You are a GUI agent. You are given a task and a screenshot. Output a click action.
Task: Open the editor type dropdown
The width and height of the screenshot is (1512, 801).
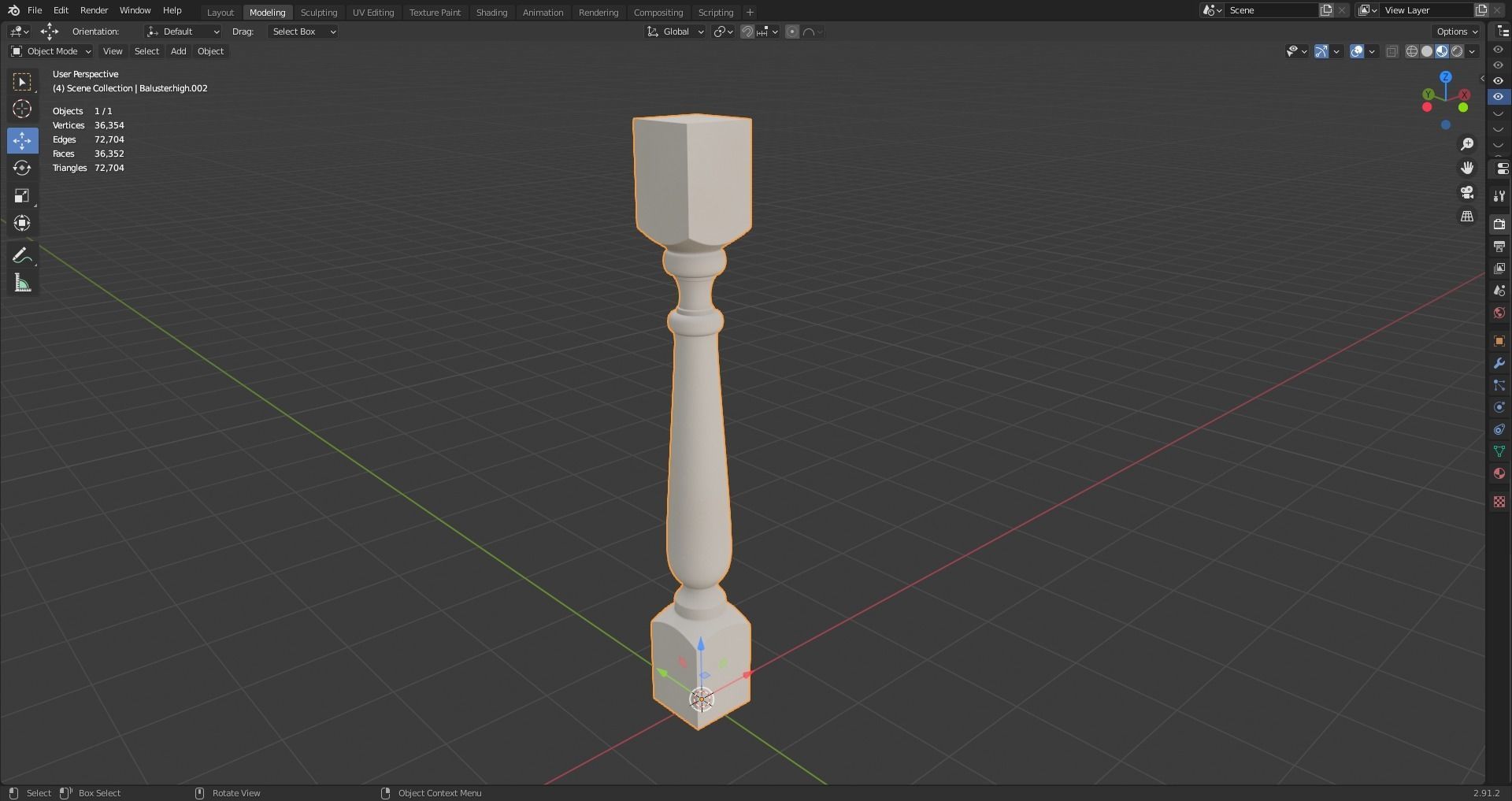click(20, 32)
